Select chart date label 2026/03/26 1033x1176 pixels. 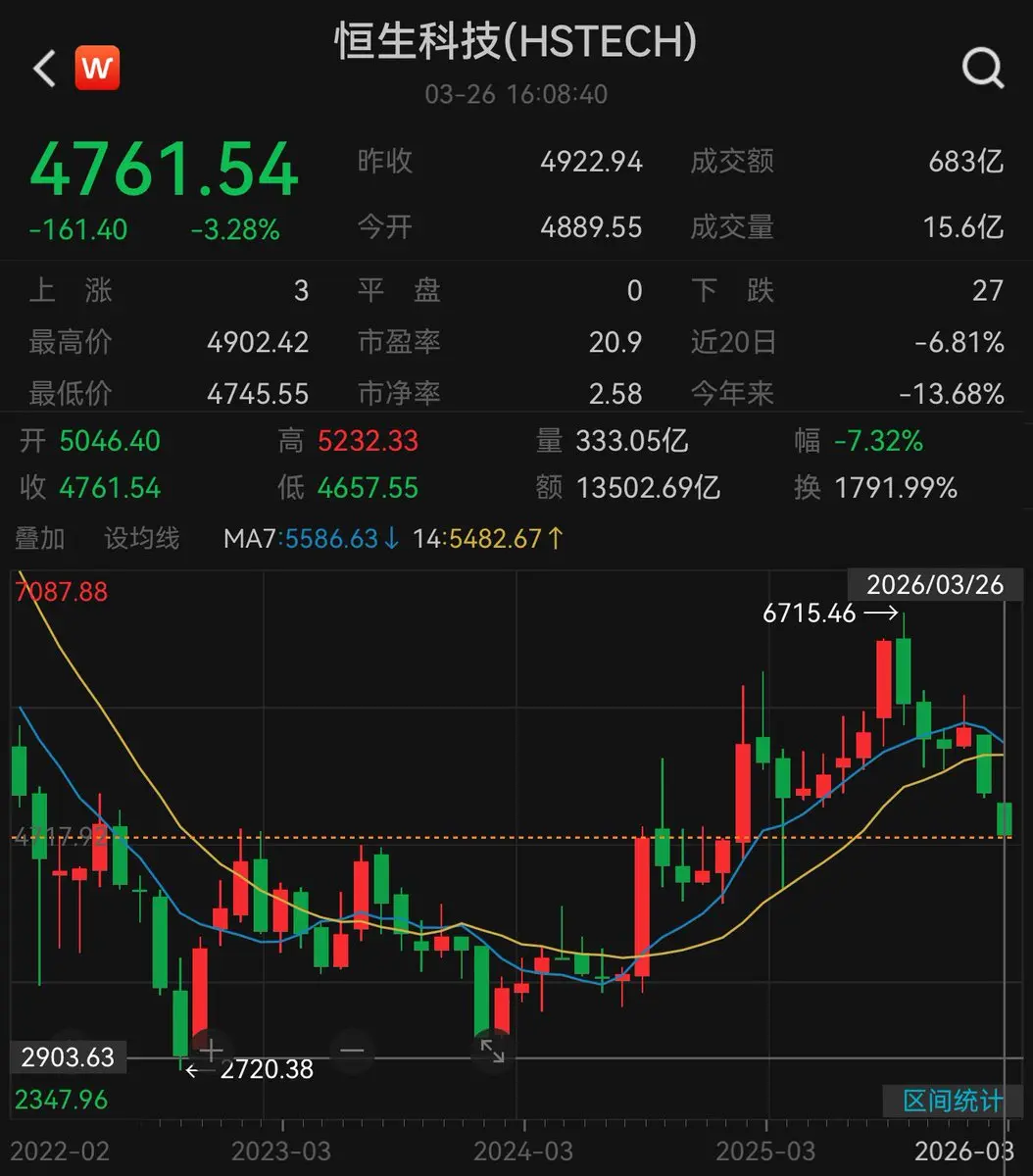point(935,584)
